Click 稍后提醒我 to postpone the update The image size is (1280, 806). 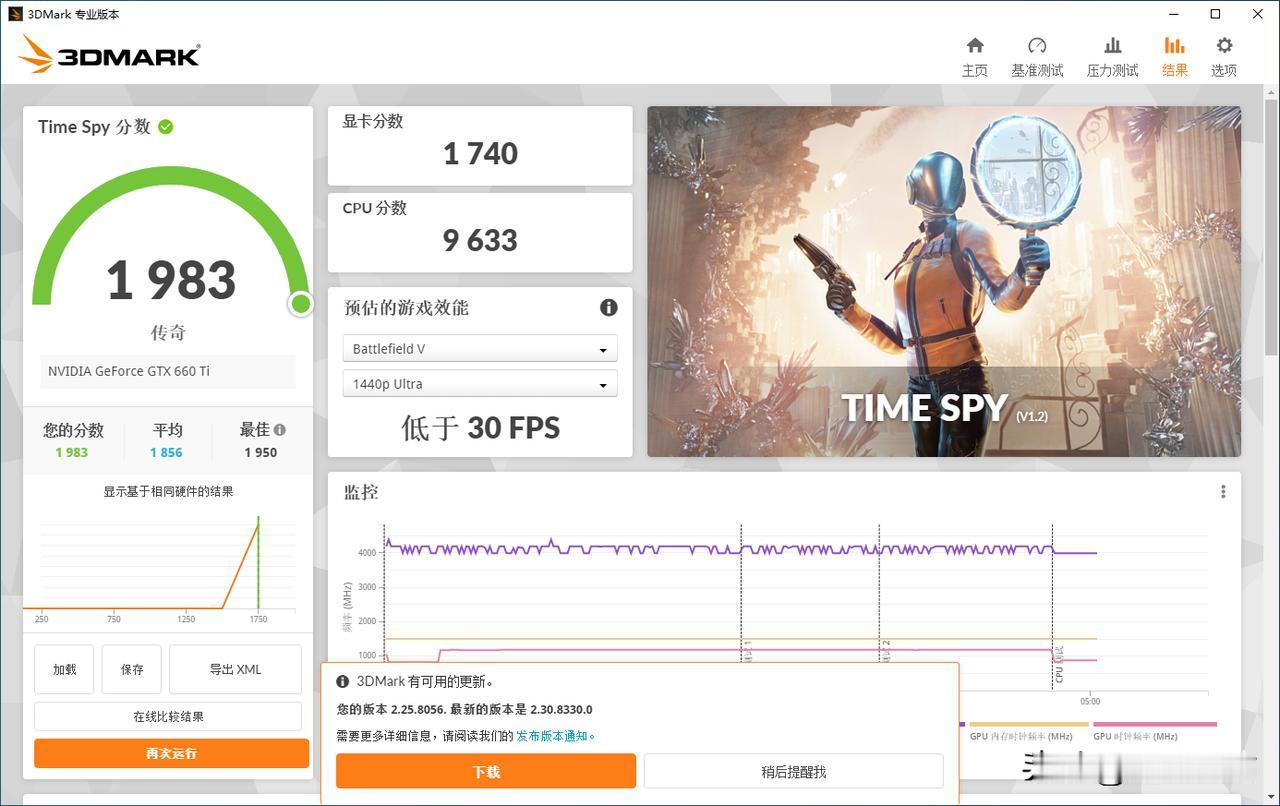(794, 771)
